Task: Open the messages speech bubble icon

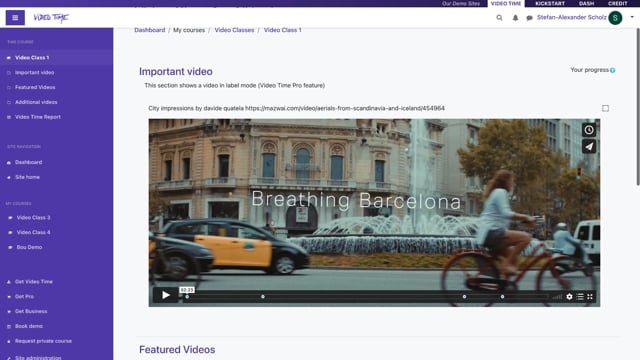Action: coord(529,18)
